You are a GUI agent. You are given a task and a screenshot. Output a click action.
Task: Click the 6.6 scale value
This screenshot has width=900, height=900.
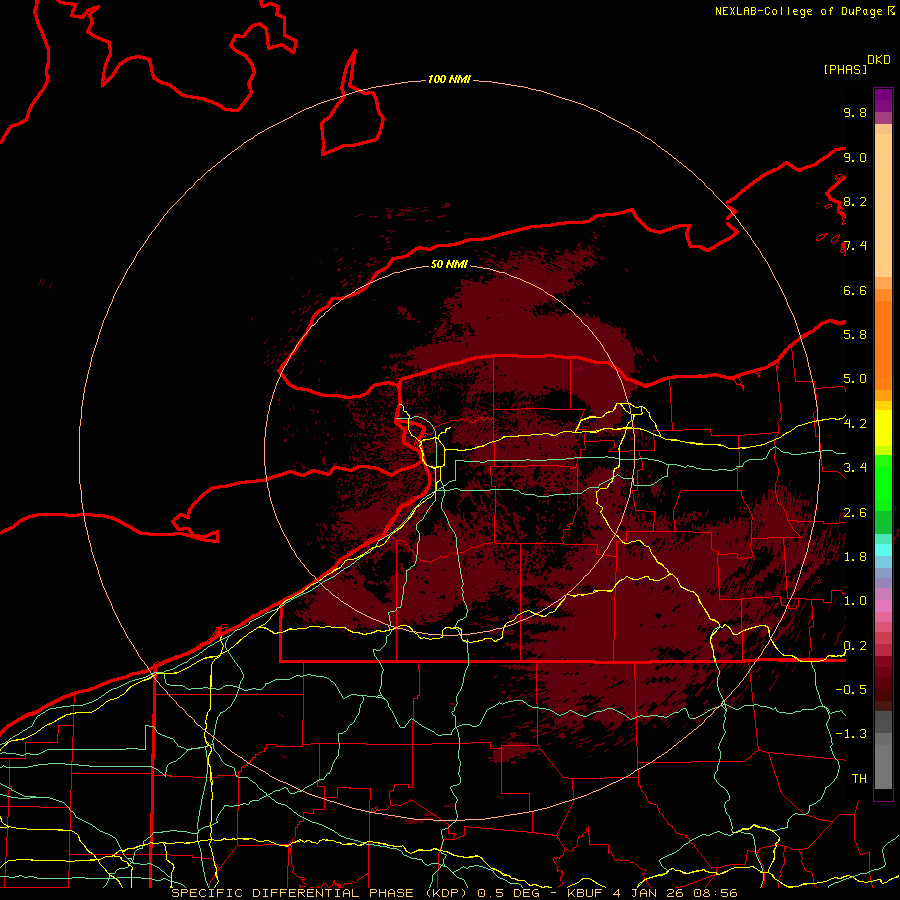tap(855, 290)
